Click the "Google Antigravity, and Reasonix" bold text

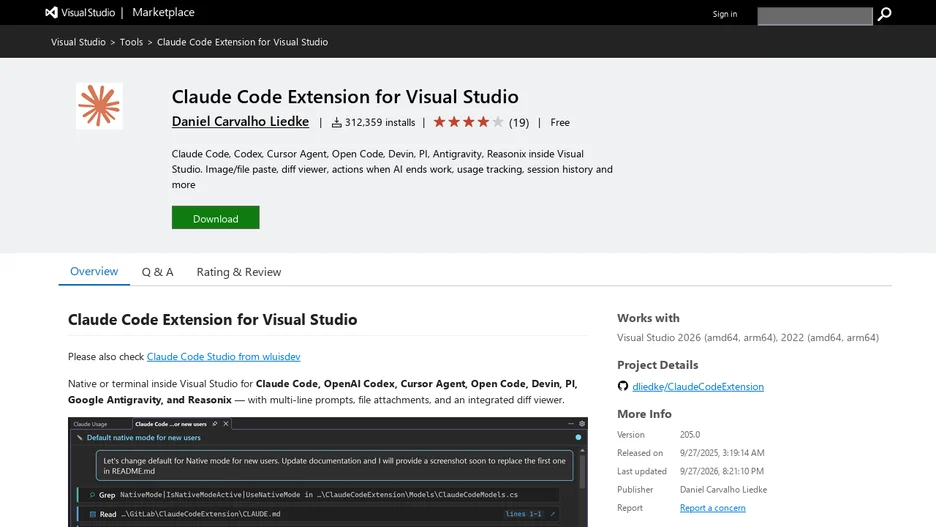click(150, 400)
